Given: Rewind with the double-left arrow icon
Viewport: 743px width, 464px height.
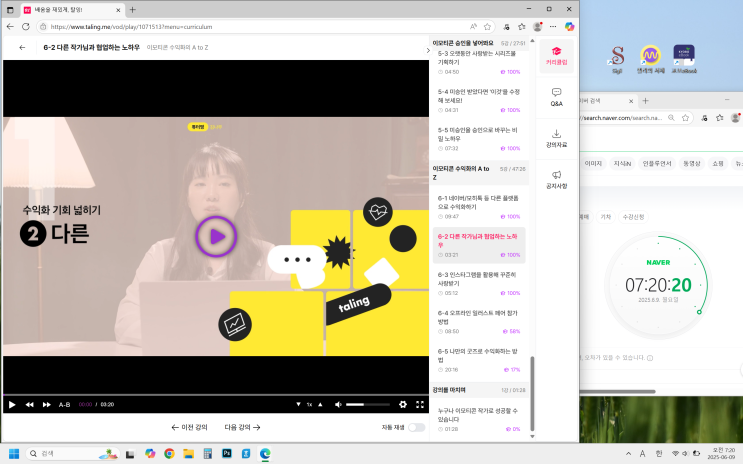Looking at the screenshot, I should [x=29, y=404].
